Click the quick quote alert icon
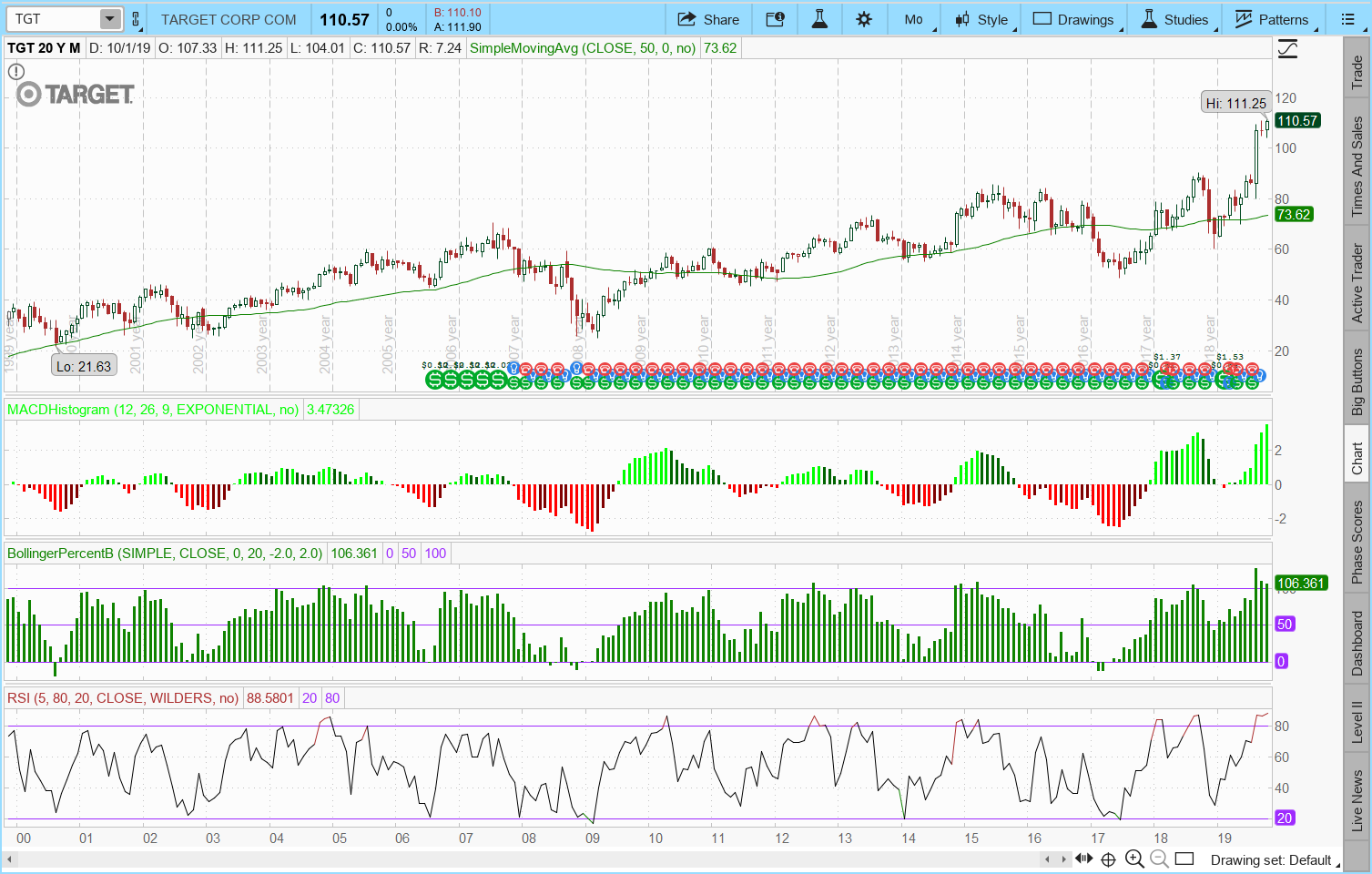Screen dimensions: 1372x874 (x=775, y=19)
